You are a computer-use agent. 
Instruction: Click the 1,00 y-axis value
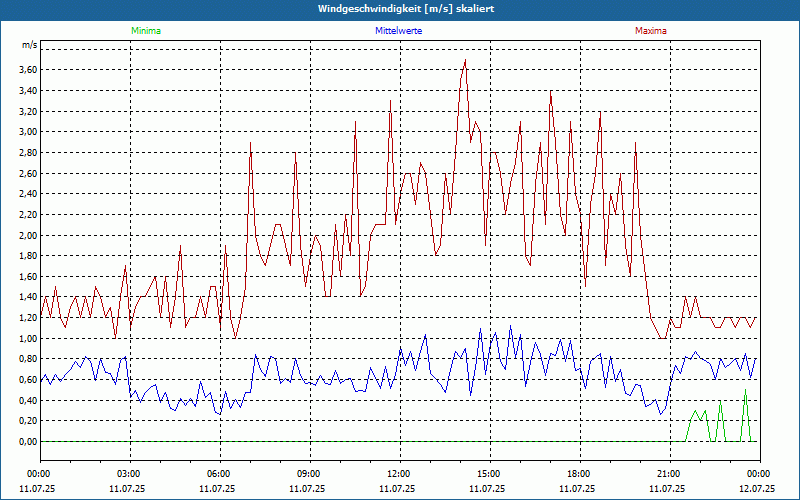click(28, 338)
